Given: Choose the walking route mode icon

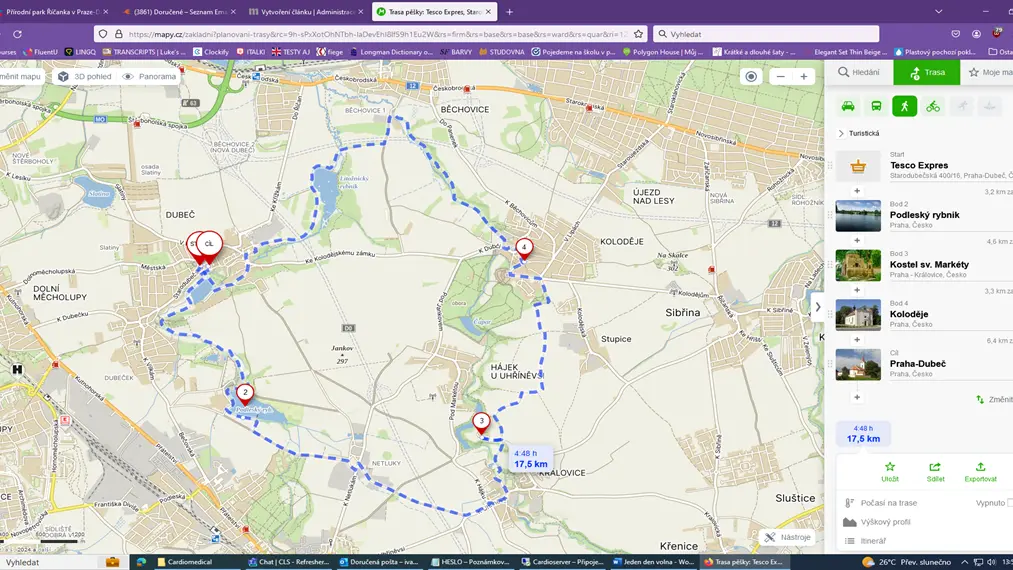Looking at the screenshot, I should pos(904,106).
